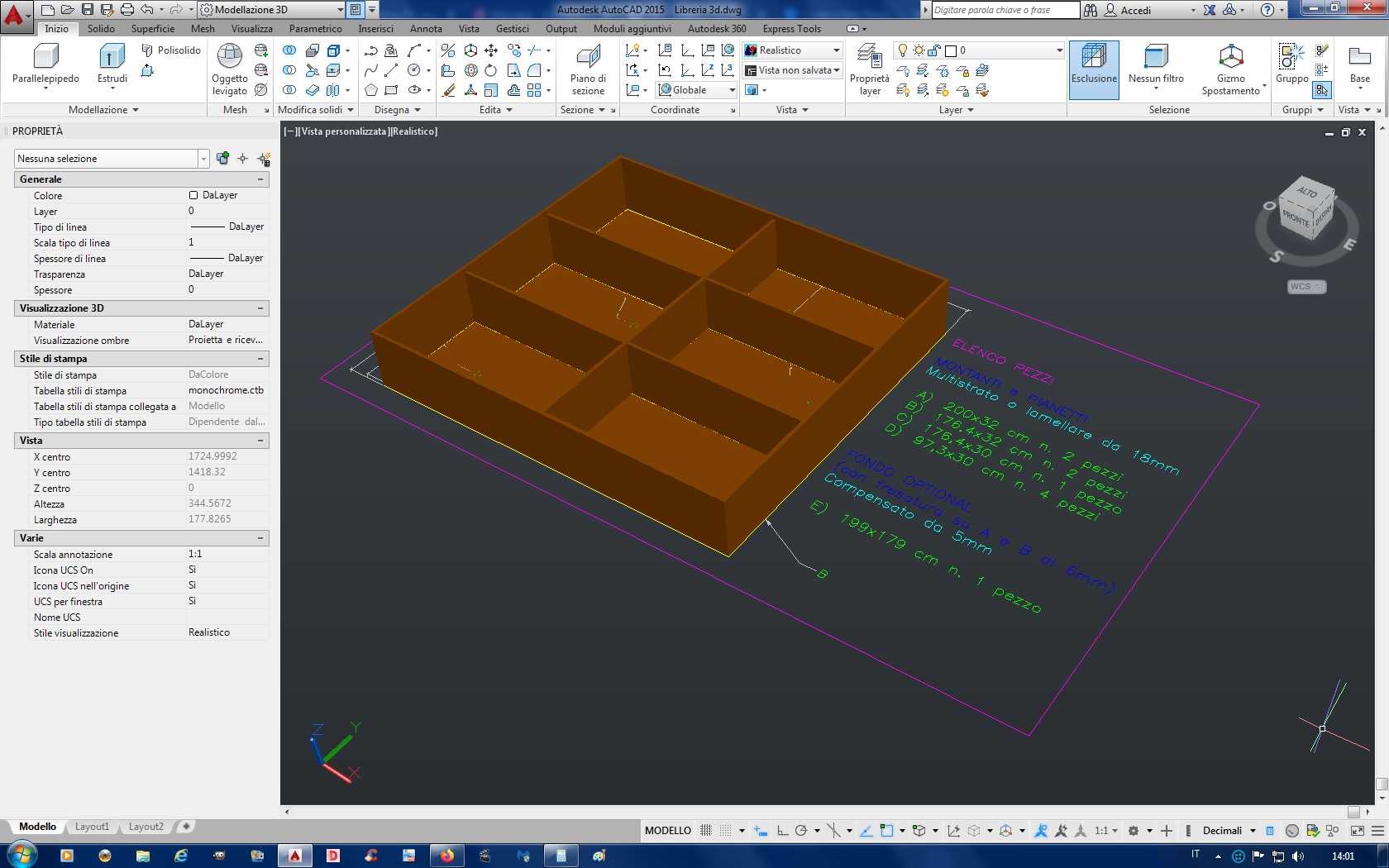
Task: Click the new drawing icon
Action: [x=48, y=10]
